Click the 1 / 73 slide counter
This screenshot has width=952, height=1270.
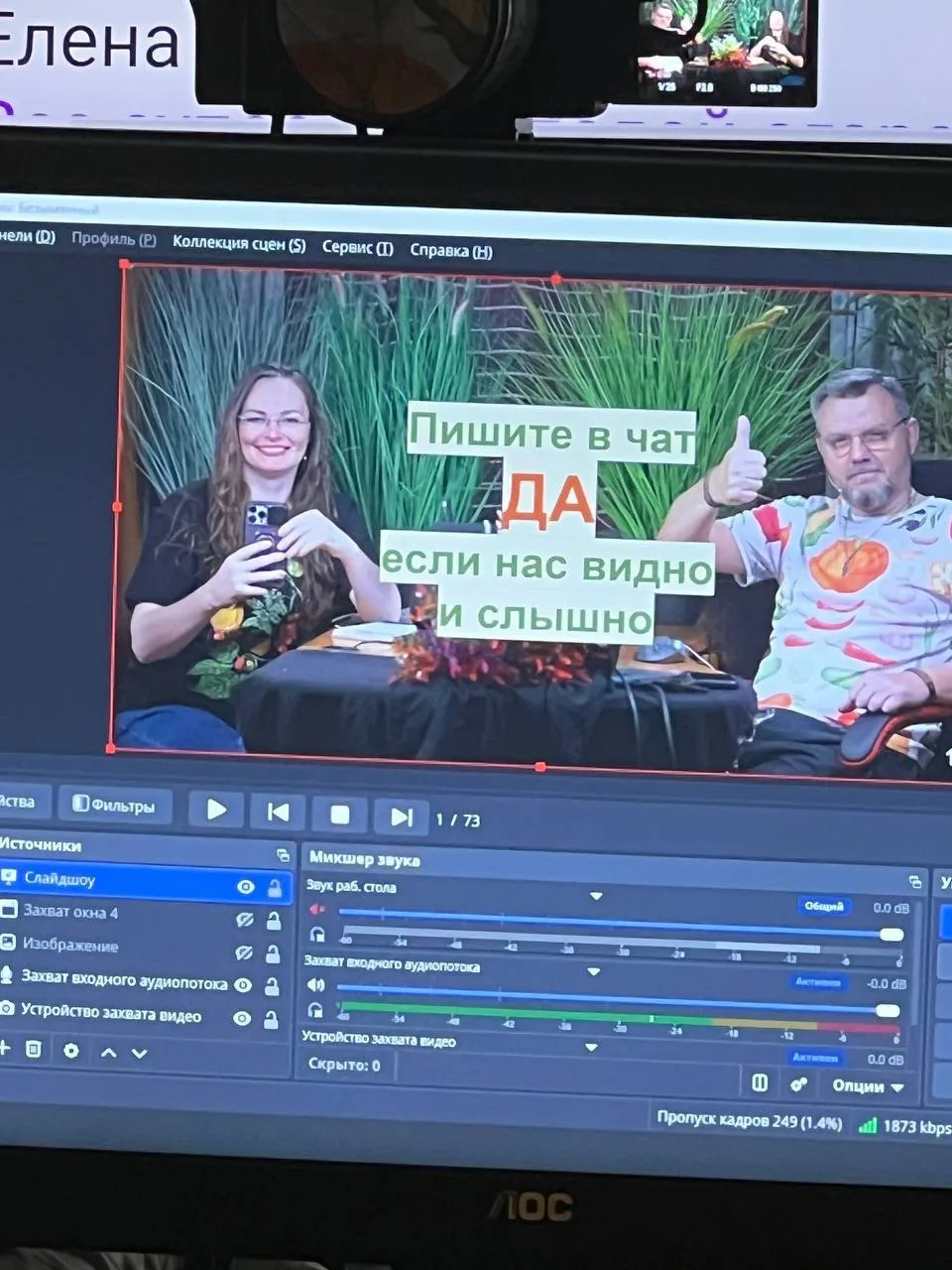[458, 821]
